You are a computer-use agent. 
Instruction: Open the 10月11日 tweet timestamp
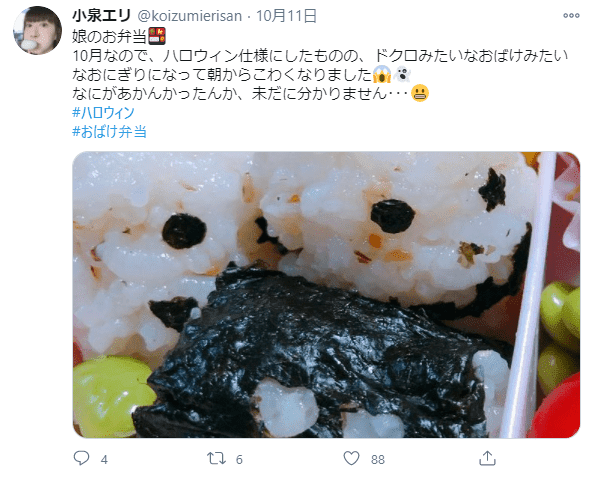coord(286,16)
